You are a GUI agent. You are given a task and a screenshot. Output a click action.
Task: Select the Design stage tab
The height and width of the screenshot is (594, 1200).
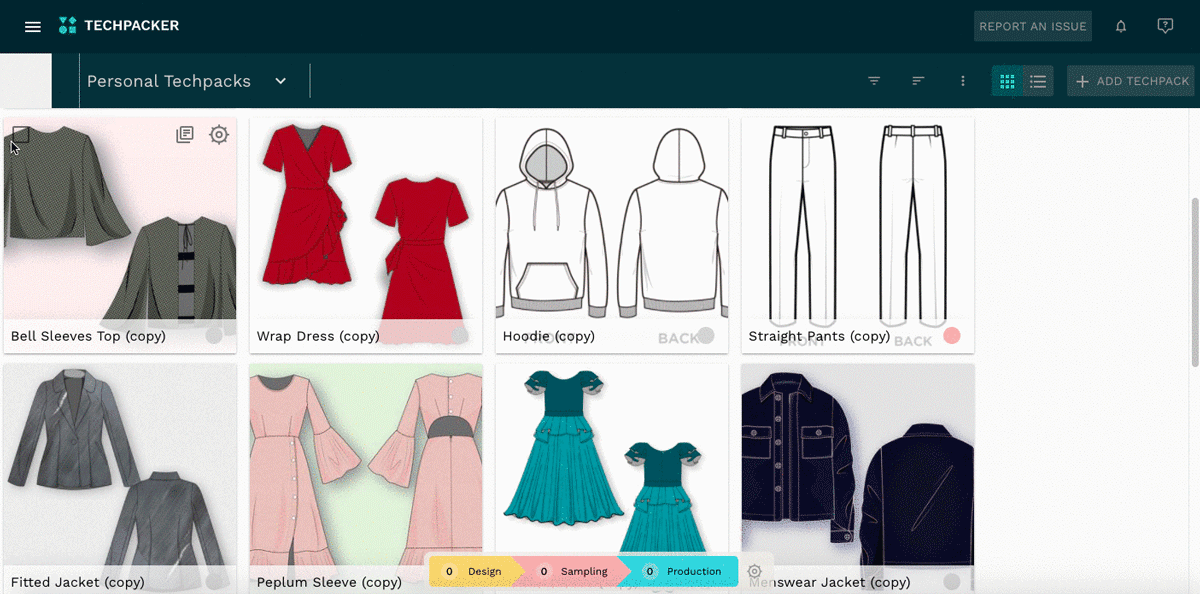click(475, 571)
